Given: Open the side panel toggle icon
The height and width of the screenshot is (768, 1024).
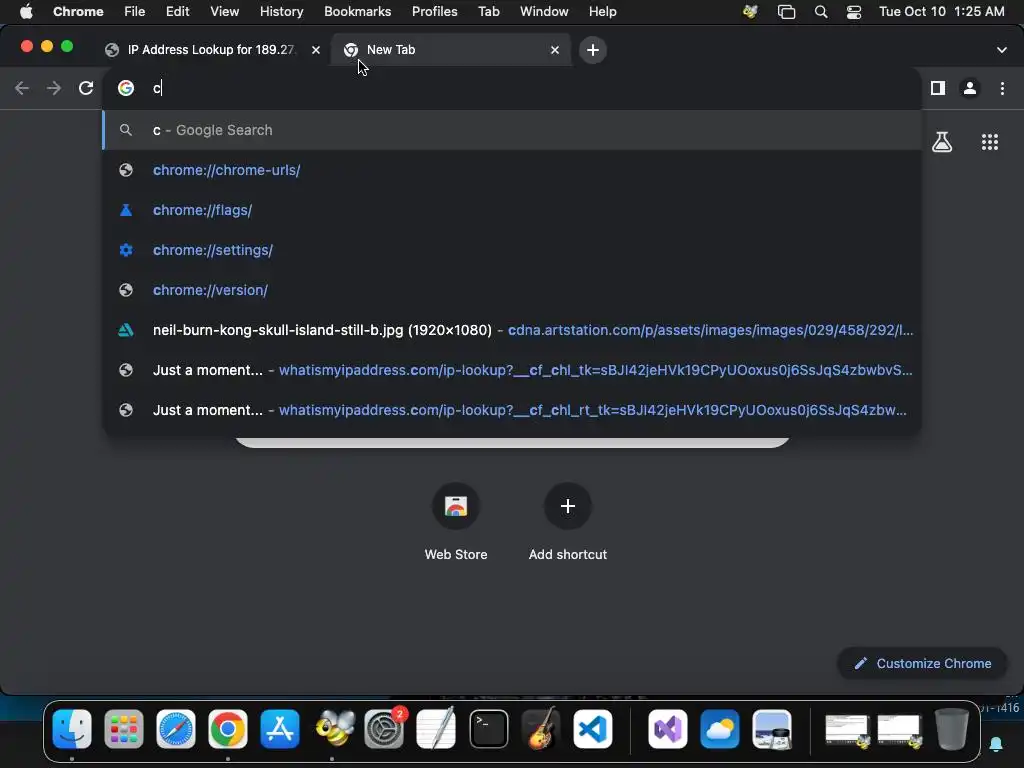Looking at the screenshot, I should pyautogui.click(x=938, y=88).
